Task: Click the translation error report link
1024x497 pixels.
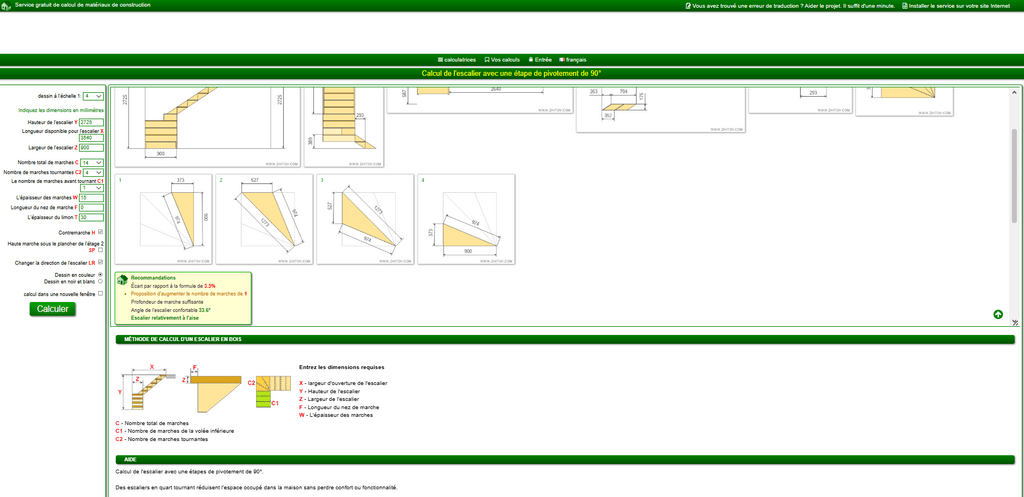Action: tap(790, 5)
